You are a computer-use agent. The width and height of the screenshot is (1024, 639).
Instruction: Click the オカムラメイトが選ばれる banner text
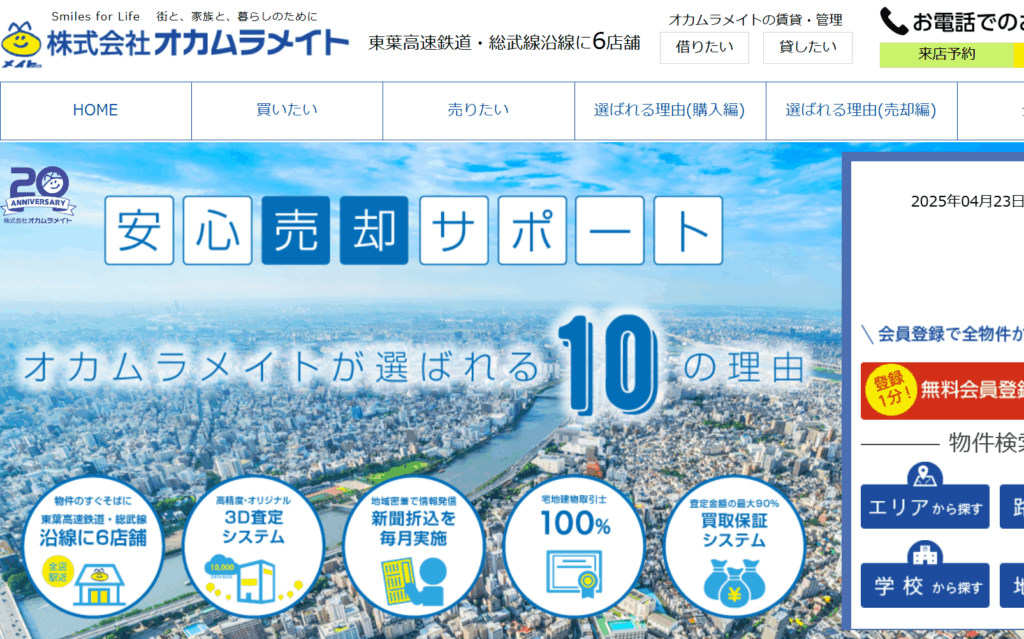281,367
